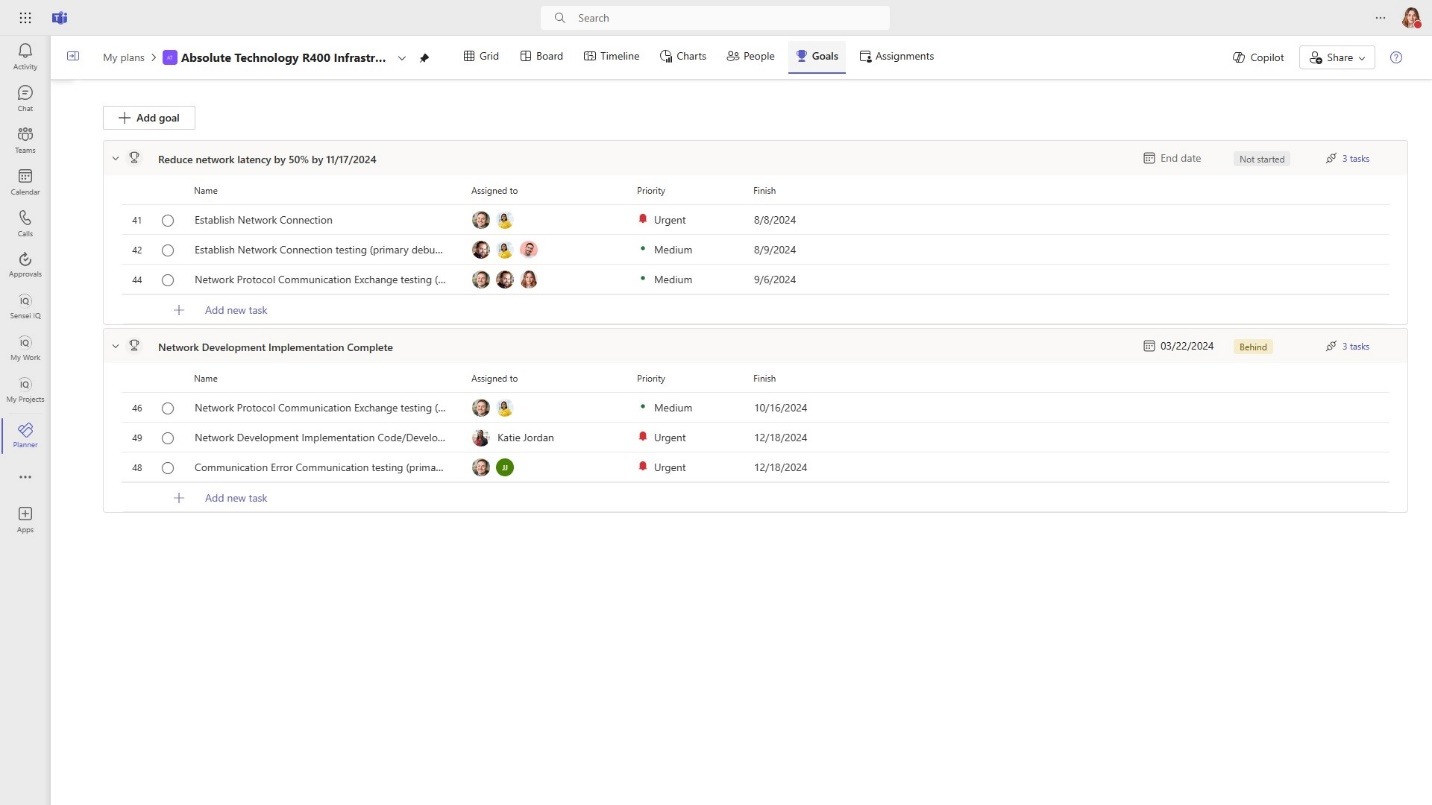Viewport: 1432px width, 805px height.
Task: Open the Apps store icon
Action: pyautogui.click(x=25, y=519)
